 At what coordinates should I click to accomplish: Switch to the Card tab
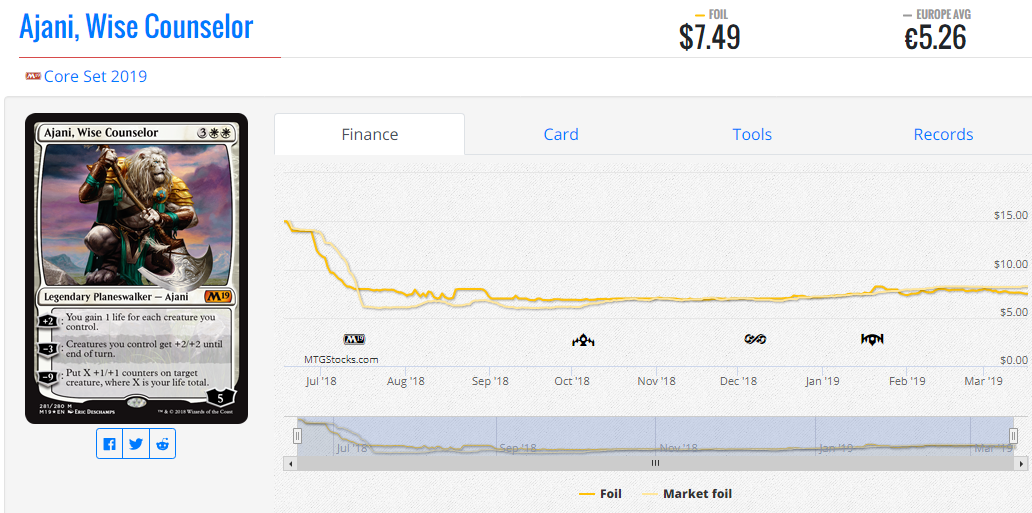click(x=561, y=134)
